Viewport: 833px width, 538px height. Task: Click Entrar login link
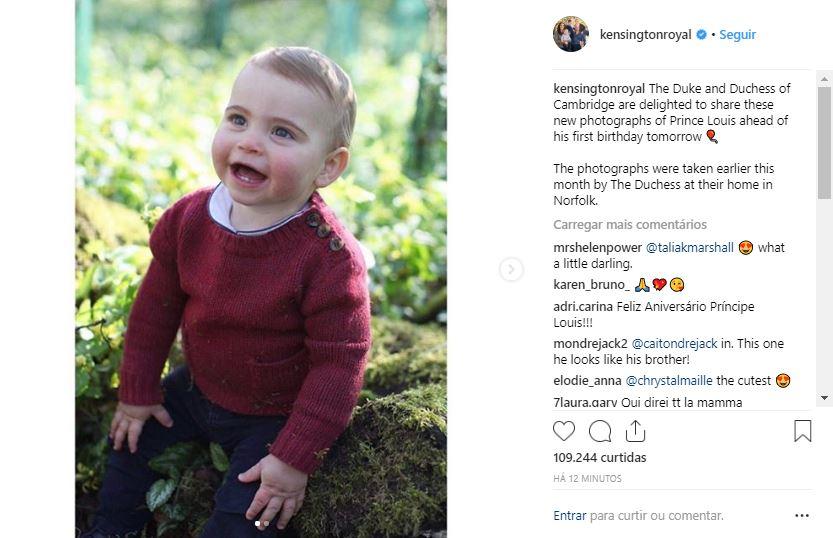569,516
